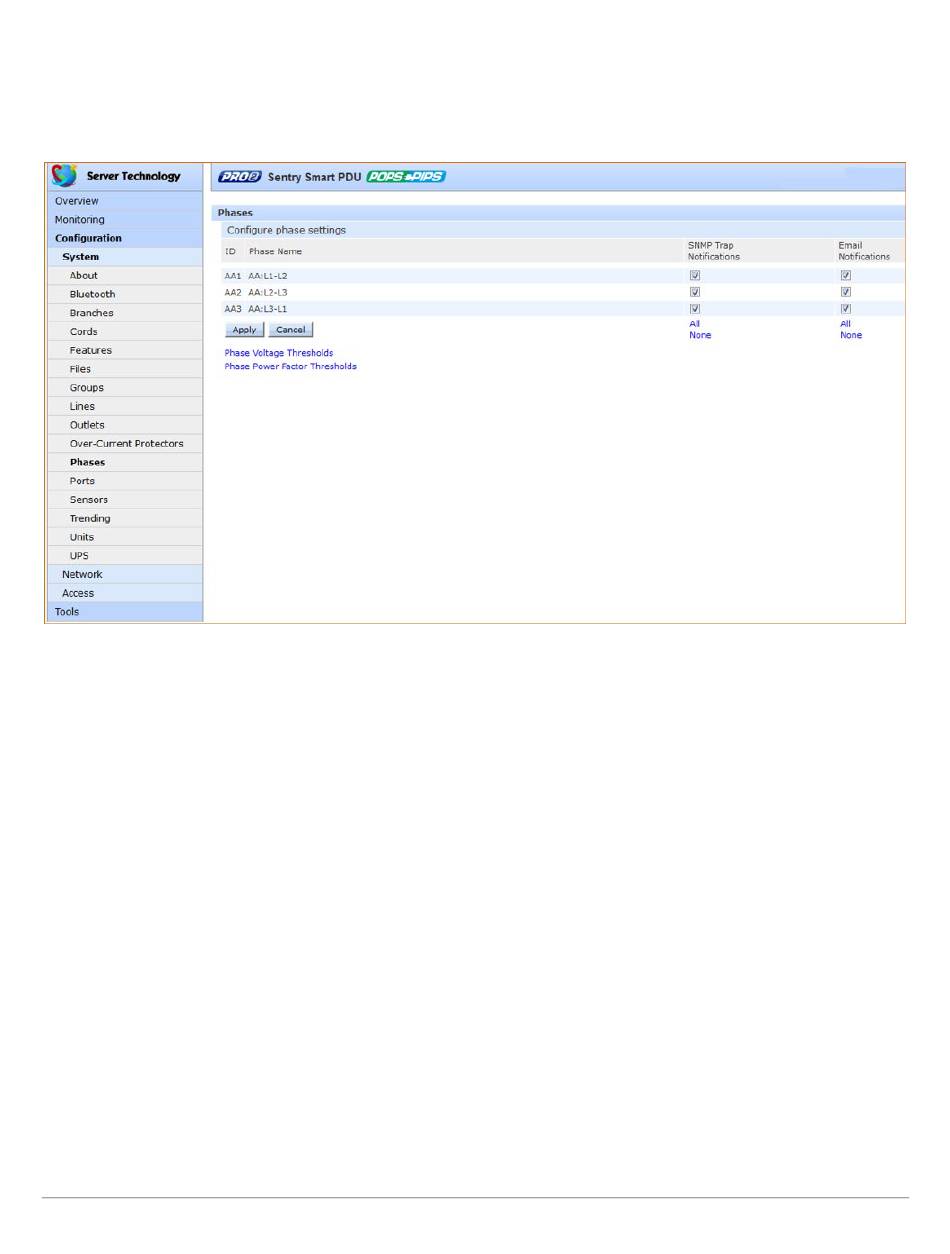The image size is (950, 1254).
Task: Click the PRO2 badge icon
Action: (x=239, y=177)
